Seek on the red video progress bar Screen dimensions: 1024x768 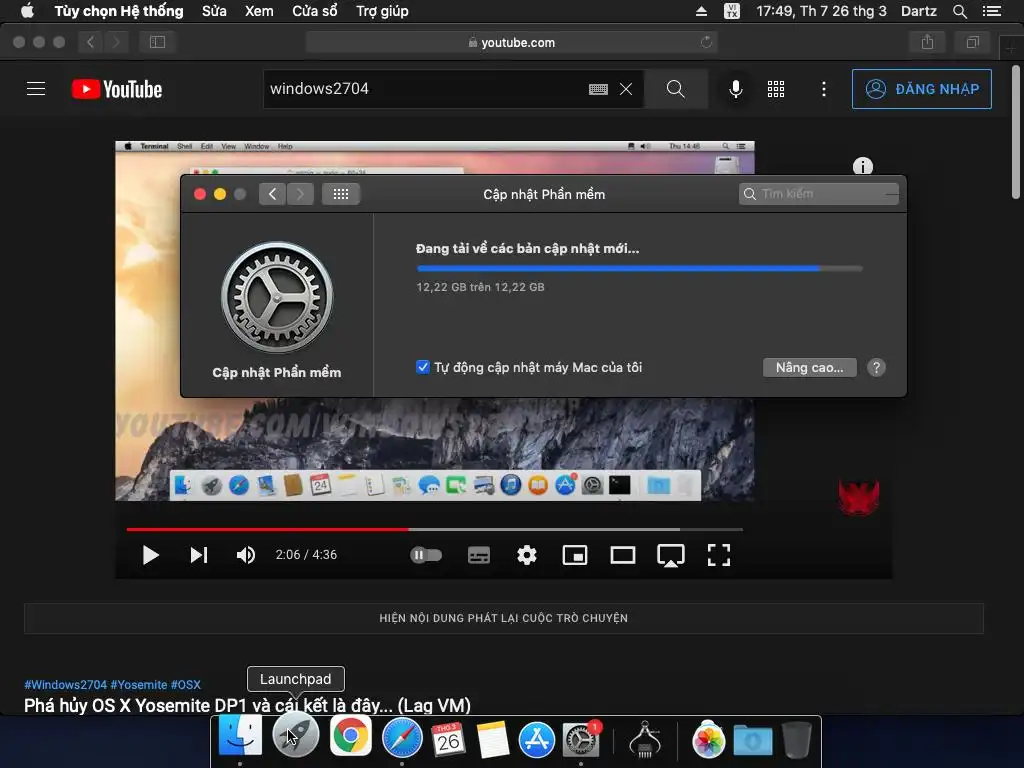pos(434,529)
